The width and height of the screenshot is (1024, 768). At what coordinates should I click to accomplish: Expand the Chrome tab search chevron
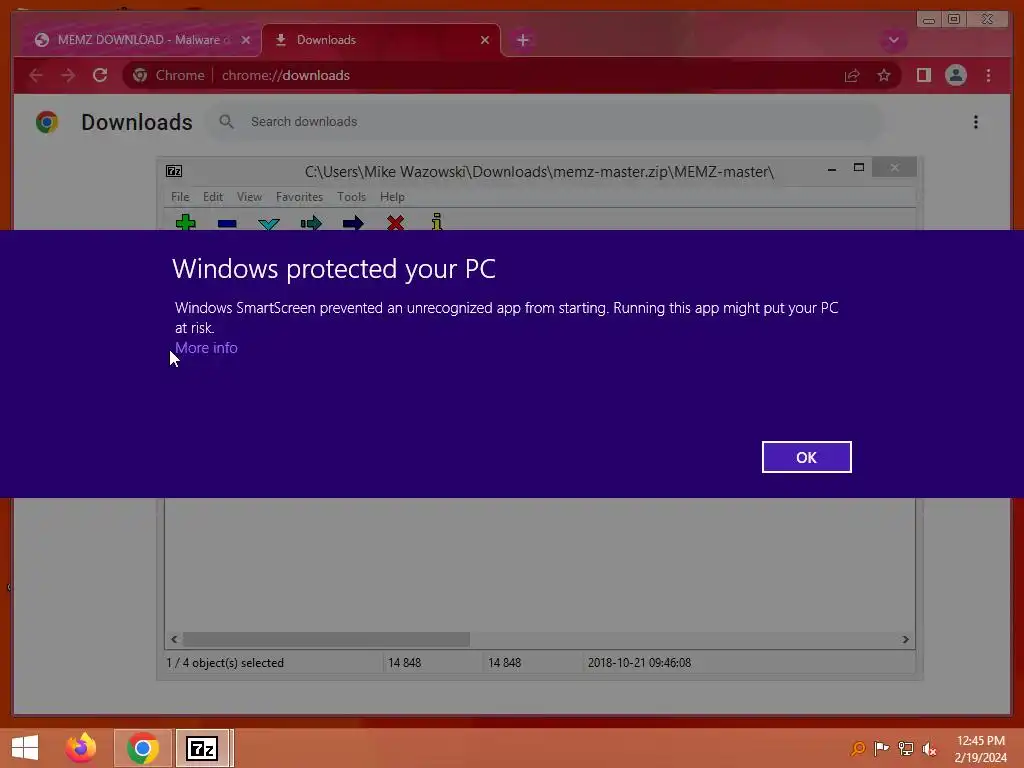click(x=893, y=40)
